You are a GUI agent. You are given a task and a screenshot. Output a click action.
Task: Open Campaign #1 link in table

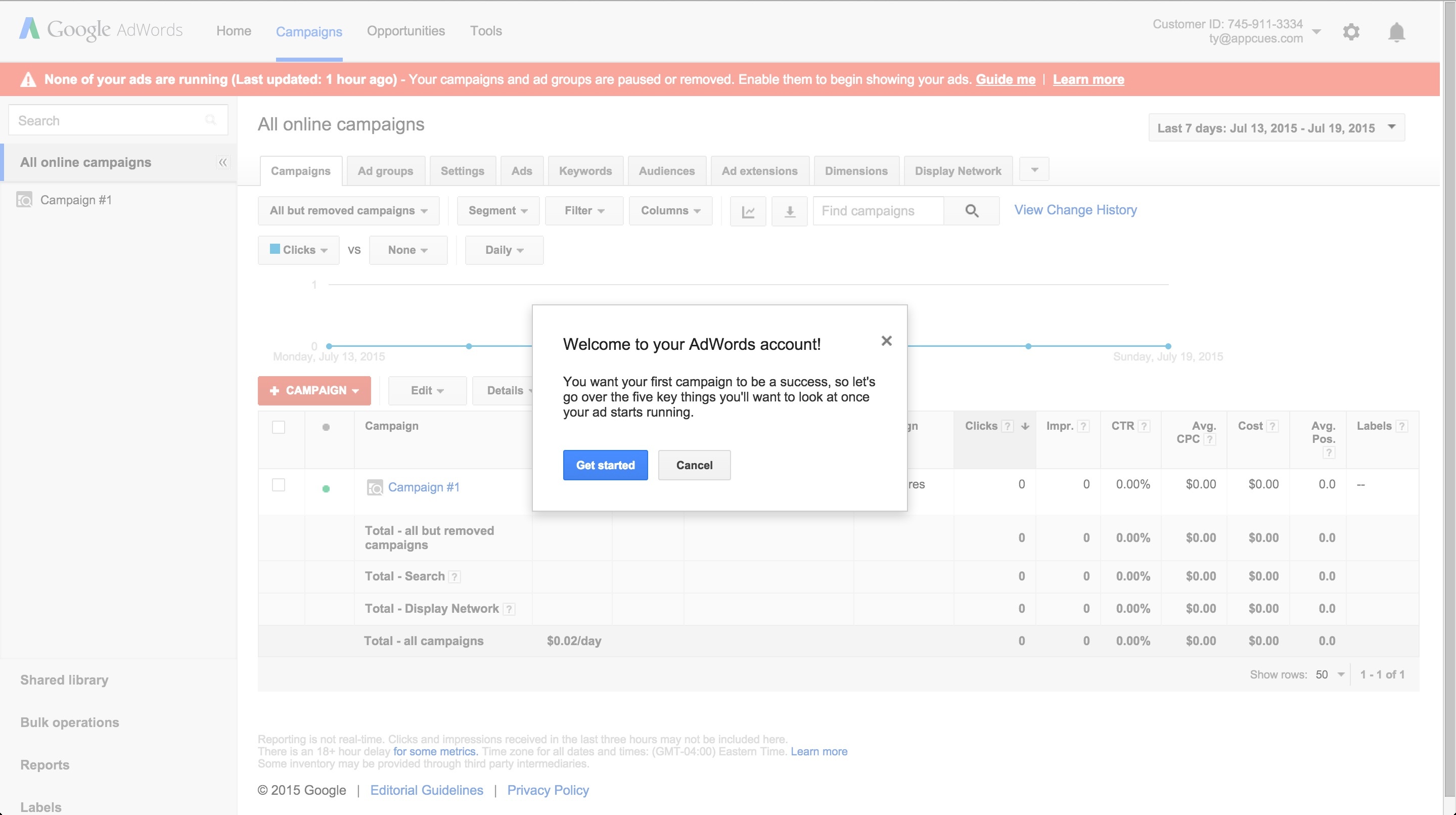pos(424,487)
